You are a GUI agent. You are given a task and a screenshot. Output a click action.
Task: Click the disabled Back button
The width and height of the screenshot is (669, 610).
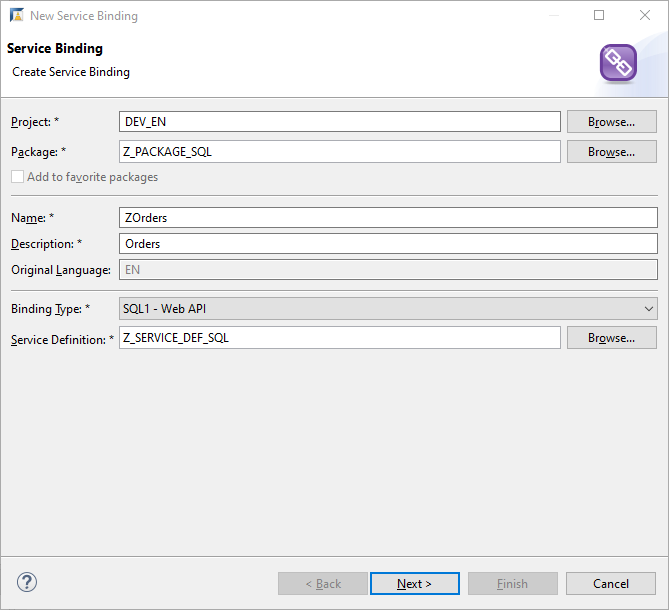323,584
